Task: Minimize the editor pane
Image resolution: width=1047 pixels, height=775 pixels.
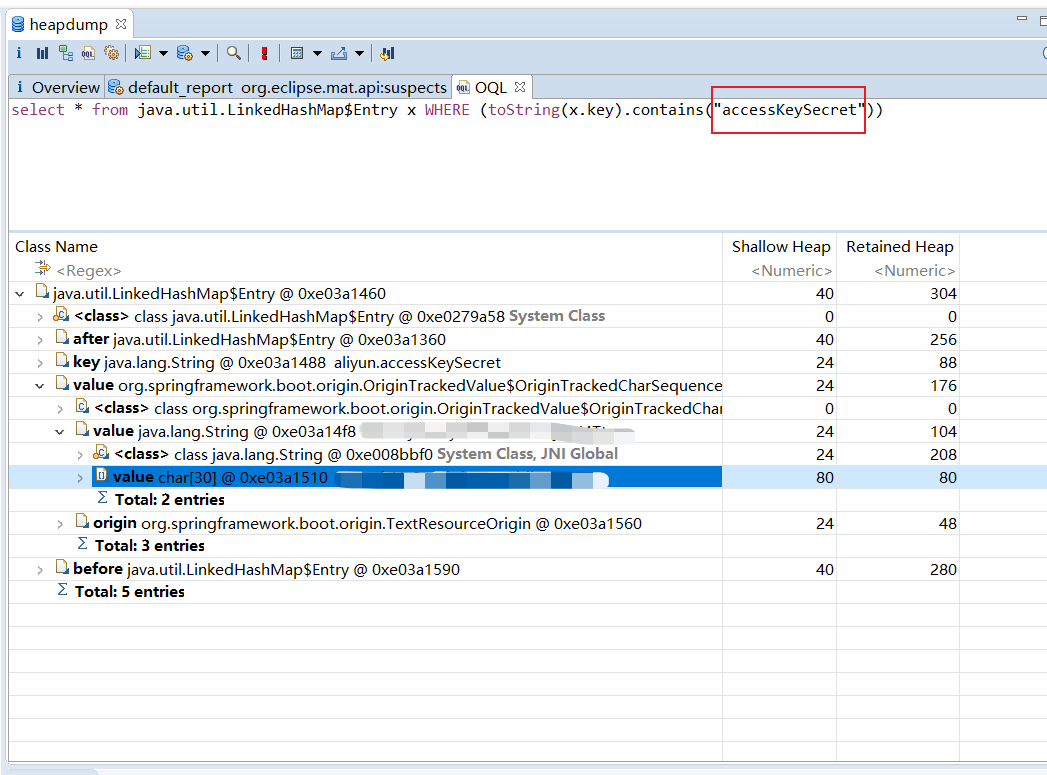Action: click(1022, 19)
